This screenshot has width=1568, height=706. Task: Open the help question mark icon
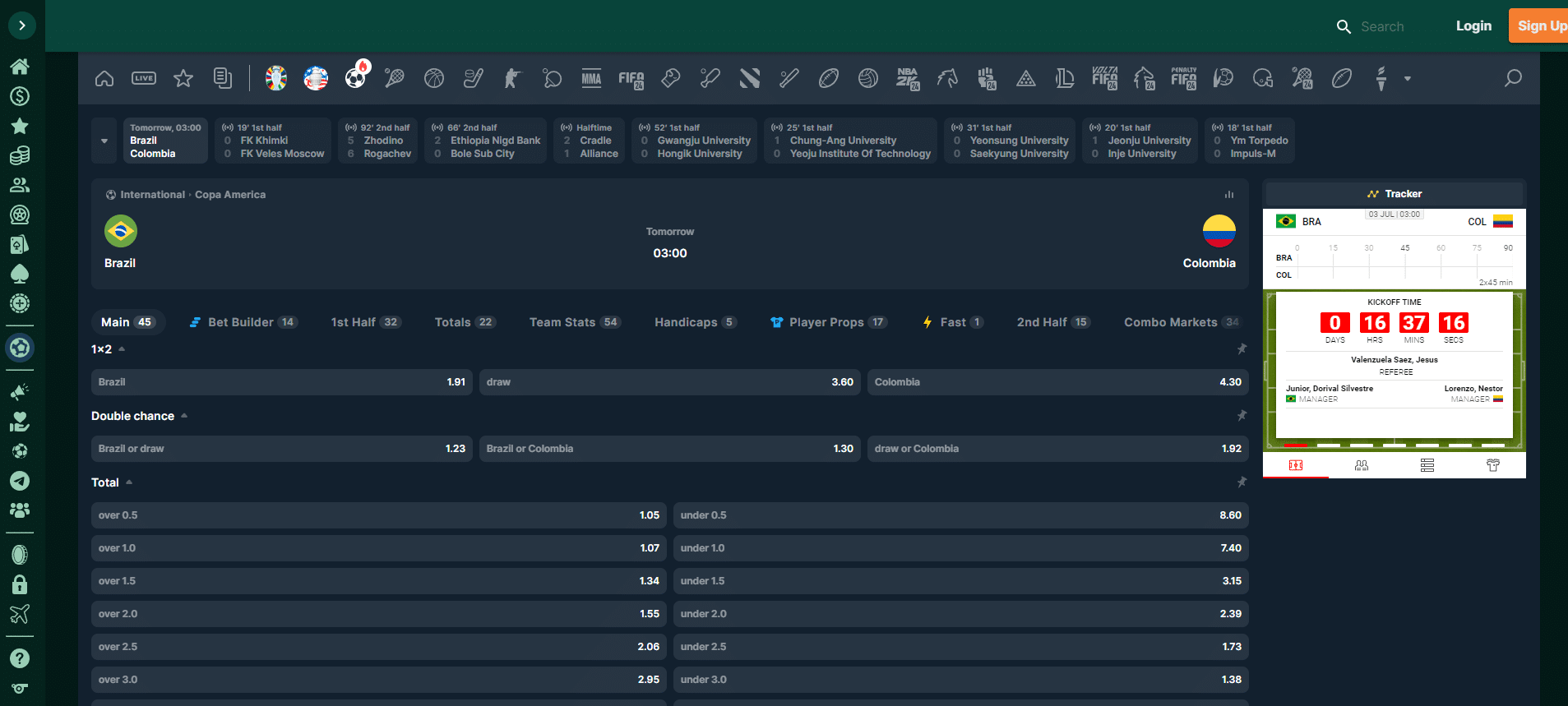coord(20,658)
